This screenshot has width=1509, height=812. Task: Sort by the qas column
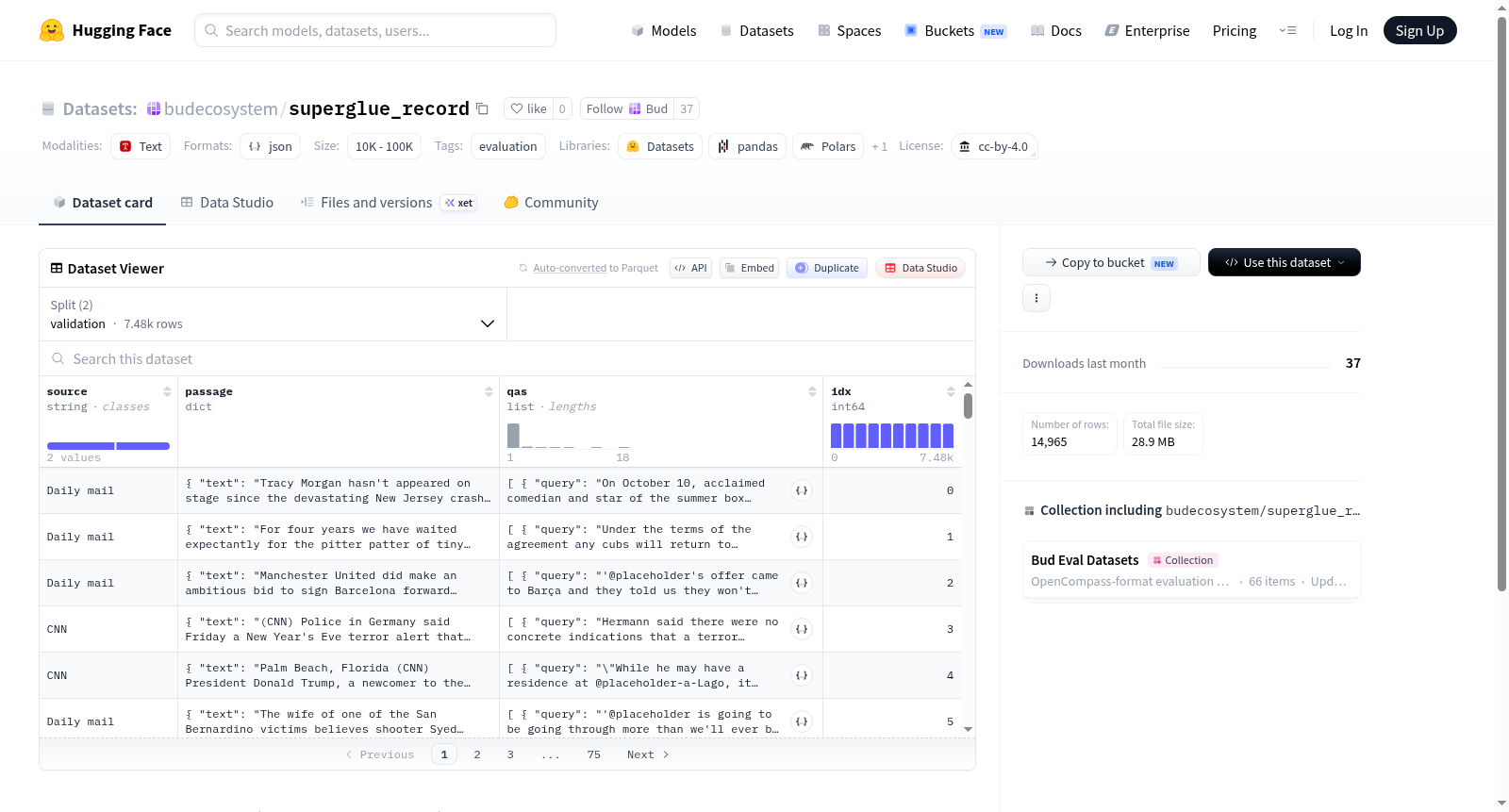point(812,391)
